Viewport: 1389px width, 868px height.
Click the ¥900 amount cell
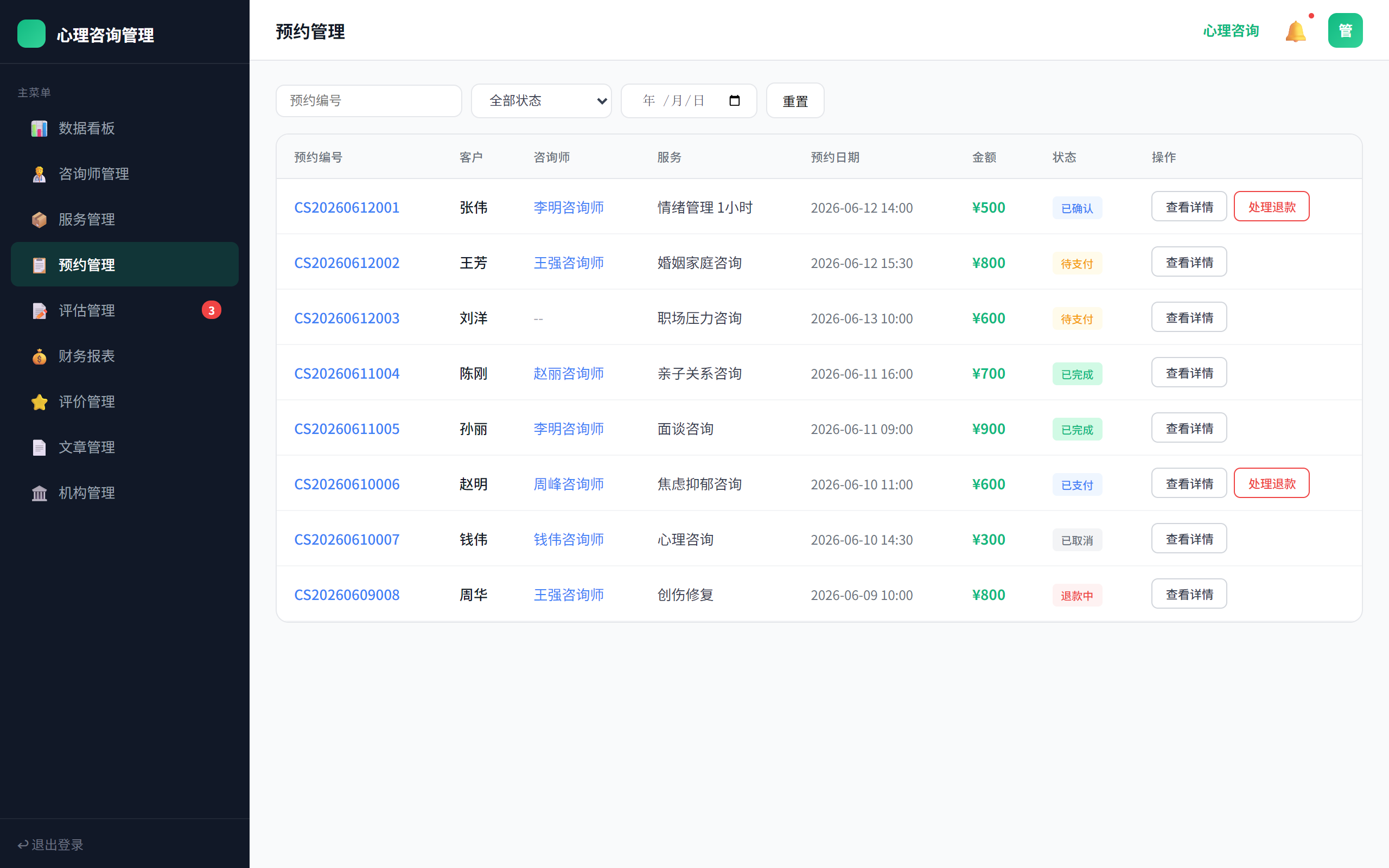tap(989, 429)
